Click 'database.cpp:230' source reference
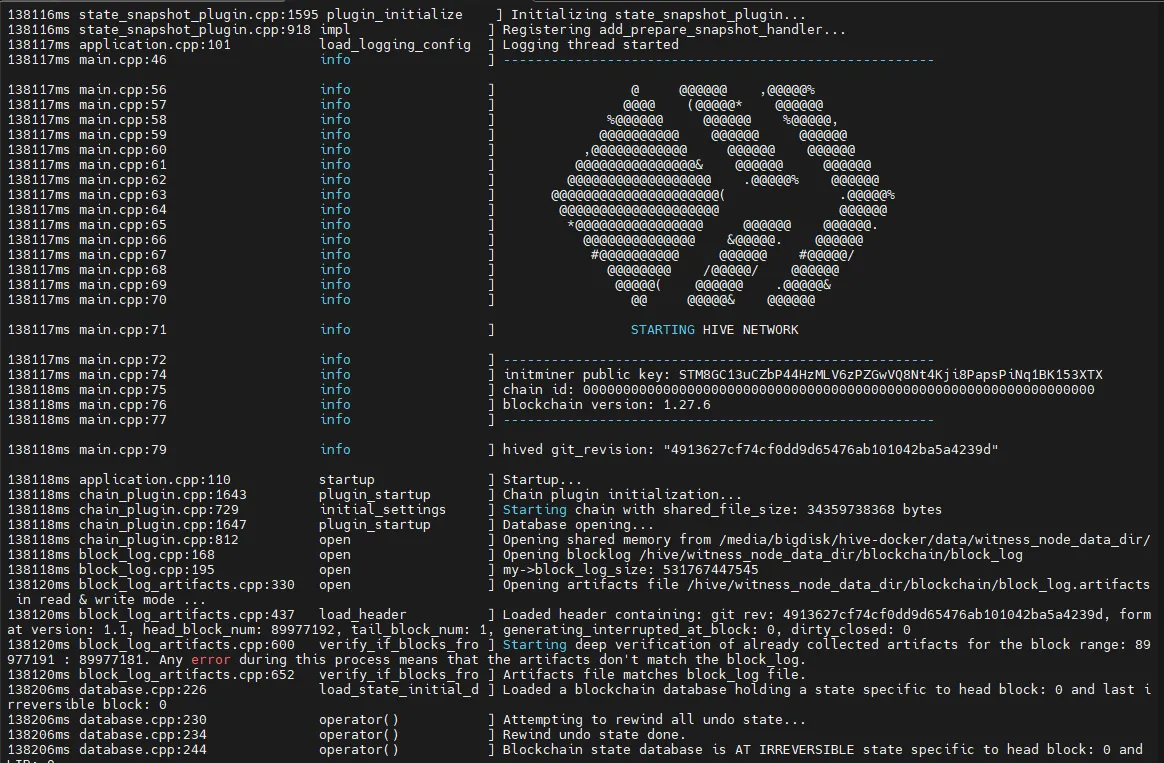 click(x=143, y=719)
